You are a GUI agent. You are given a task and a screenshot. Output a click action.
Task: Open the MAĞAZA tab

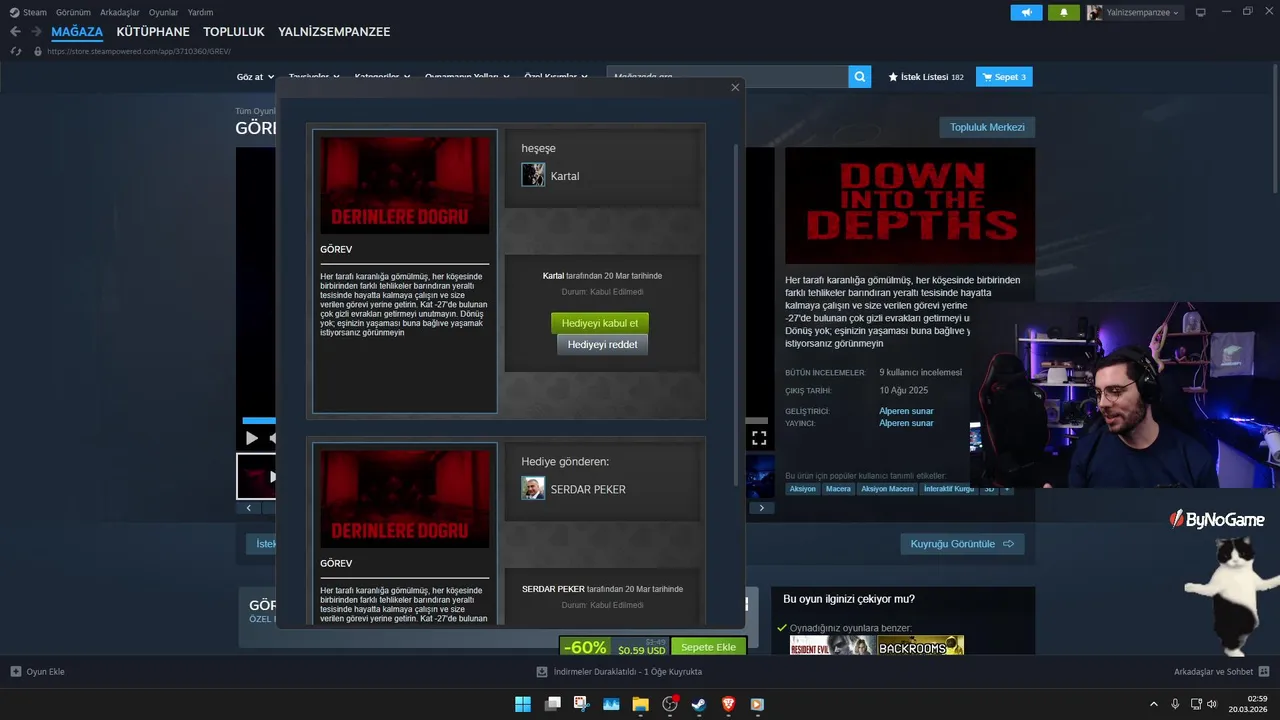(x=77, y=32)
